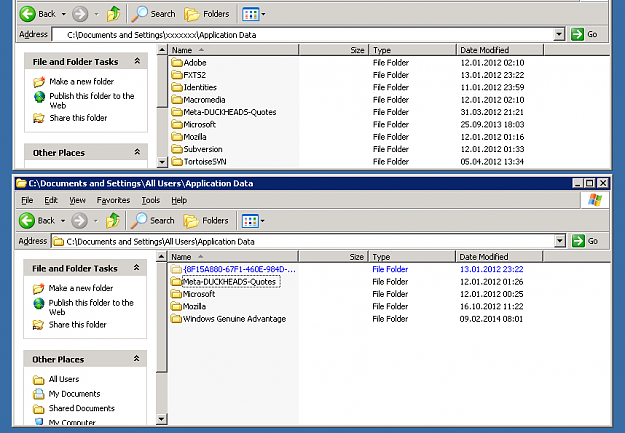Select FXTS2 folder icon

pyautogui.click(x=177, y=75)
